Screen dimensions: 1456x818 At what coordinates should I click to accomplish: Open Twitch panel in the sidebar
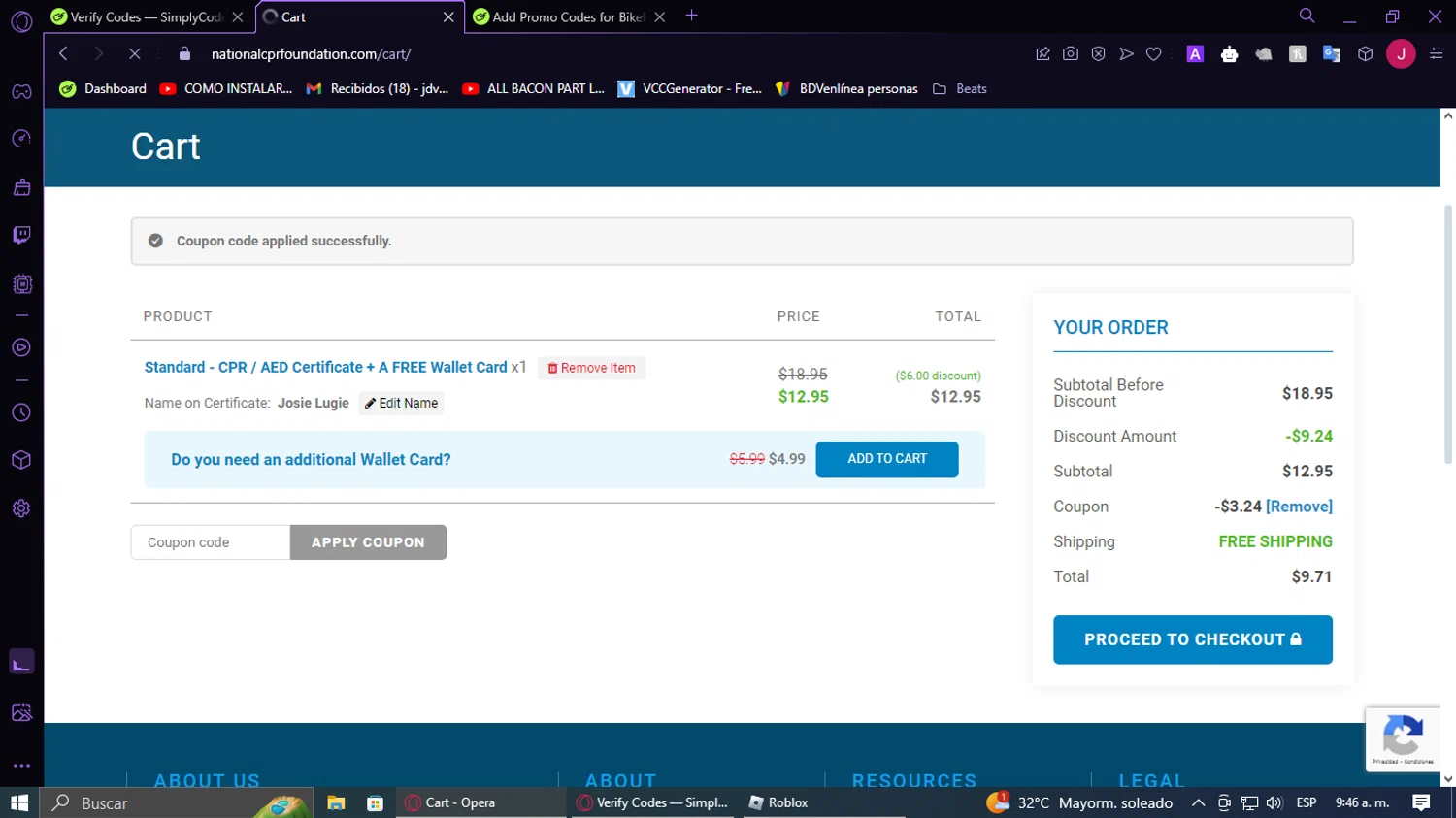21,235
